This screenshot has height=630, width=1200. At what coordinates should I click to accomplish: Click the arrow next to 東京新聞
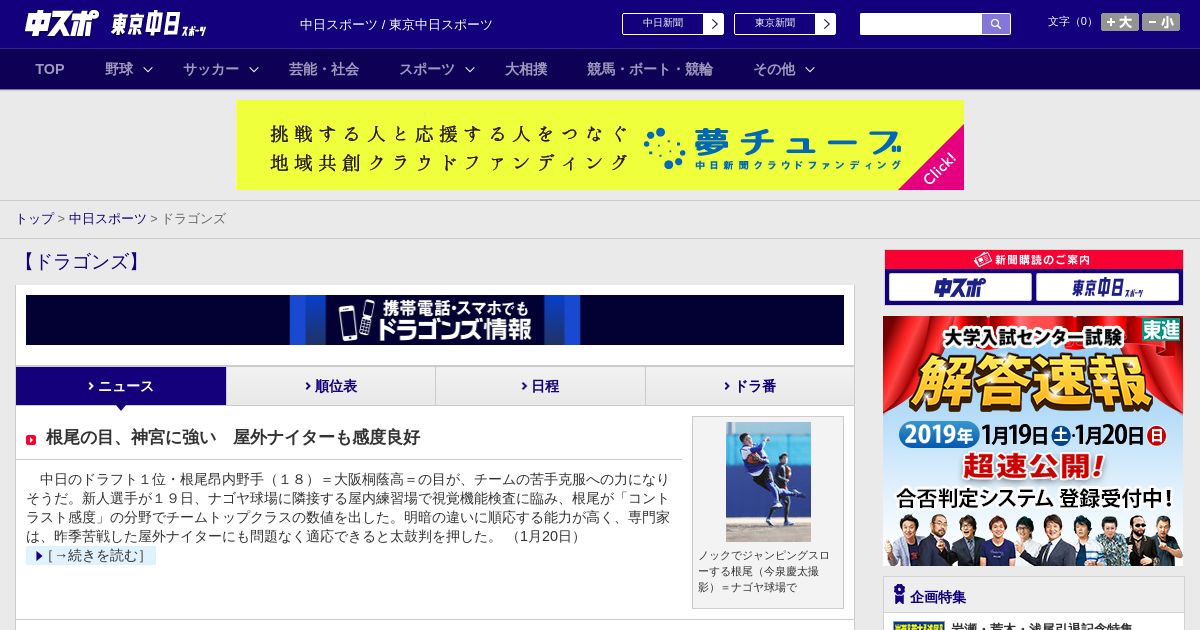coord(826,24)
